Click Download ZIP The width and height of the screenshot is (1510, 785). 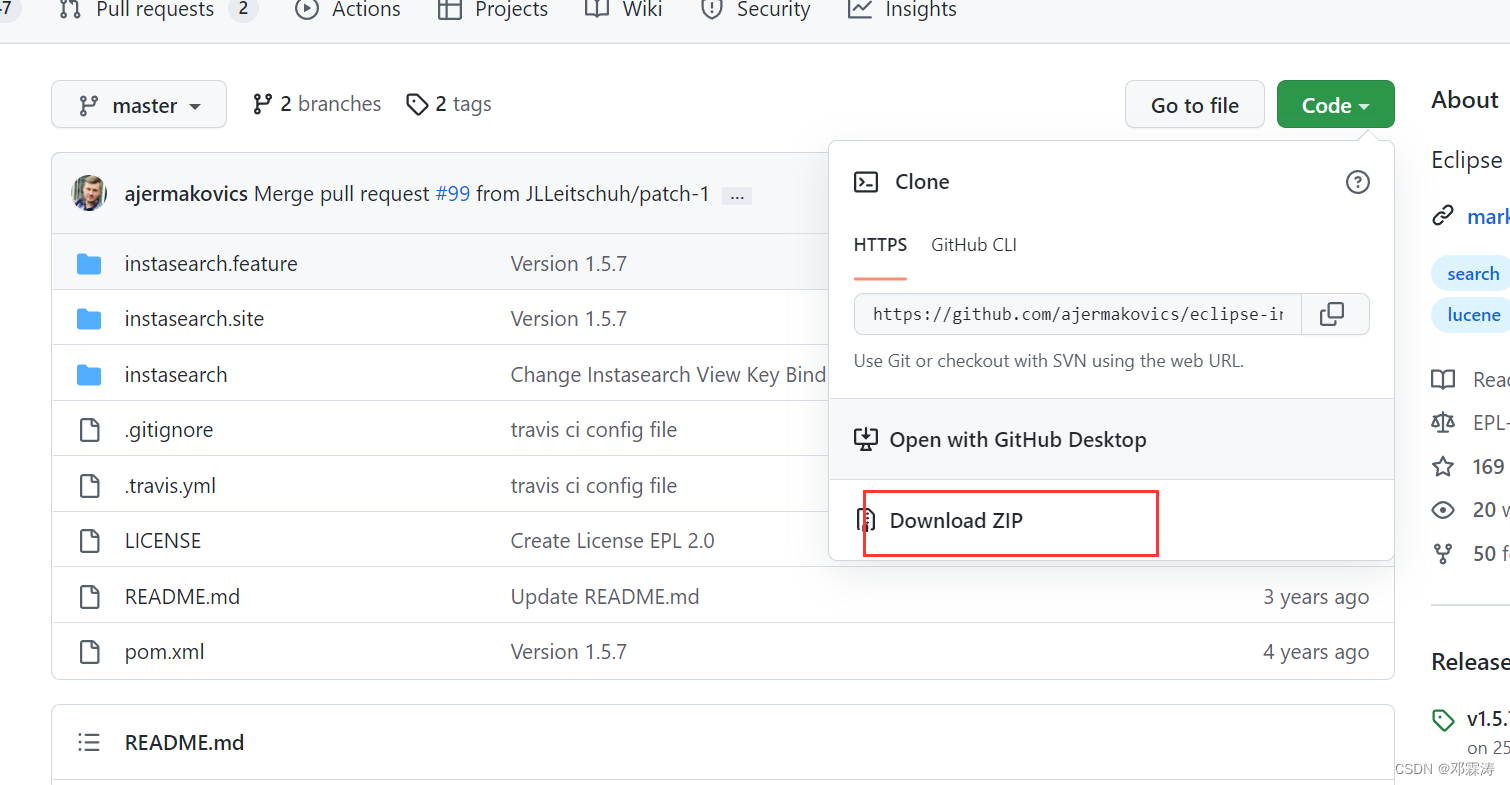954,521
